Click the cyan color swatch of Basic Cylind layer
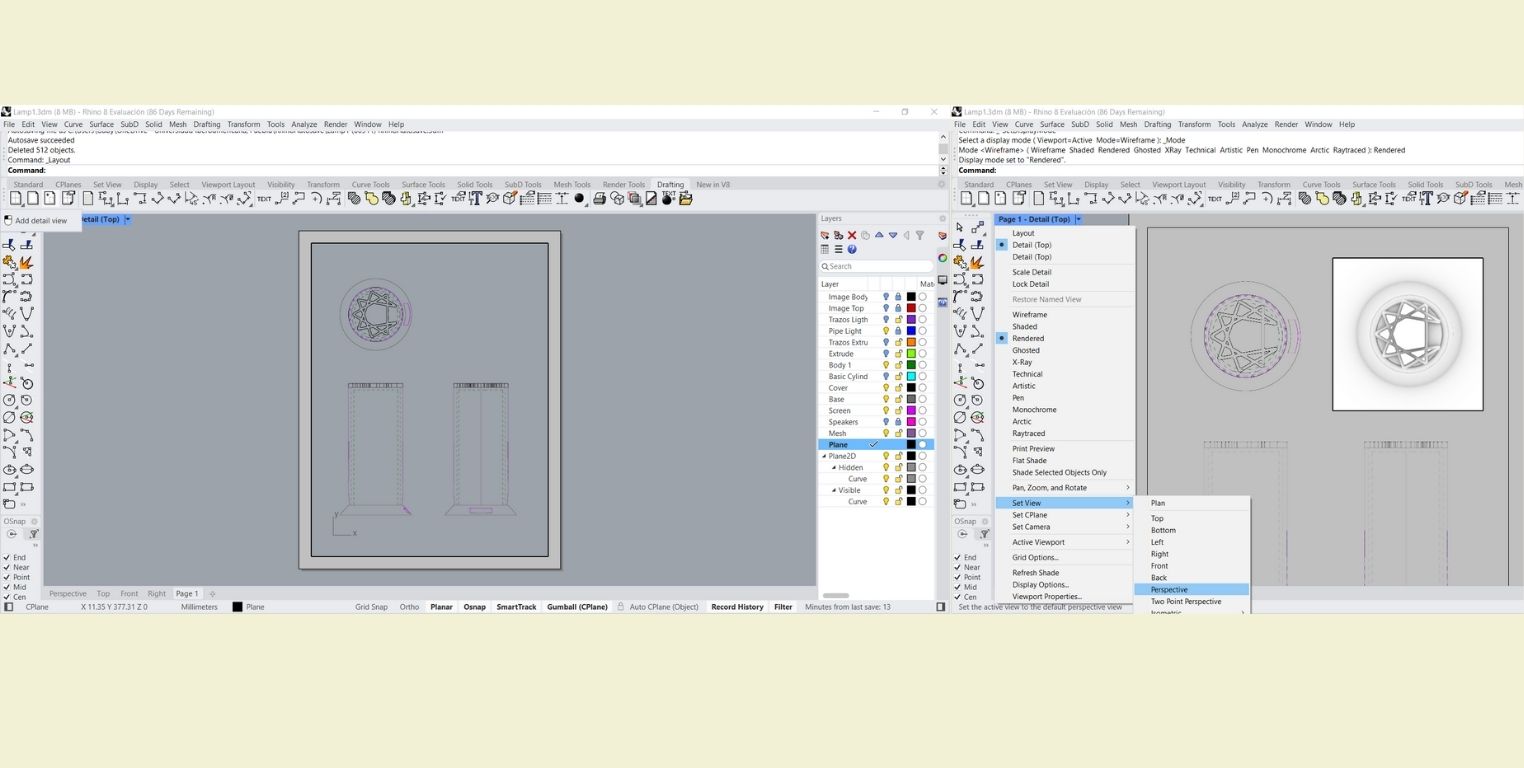This screenshot has width=1524, height=768. [911, 377]
